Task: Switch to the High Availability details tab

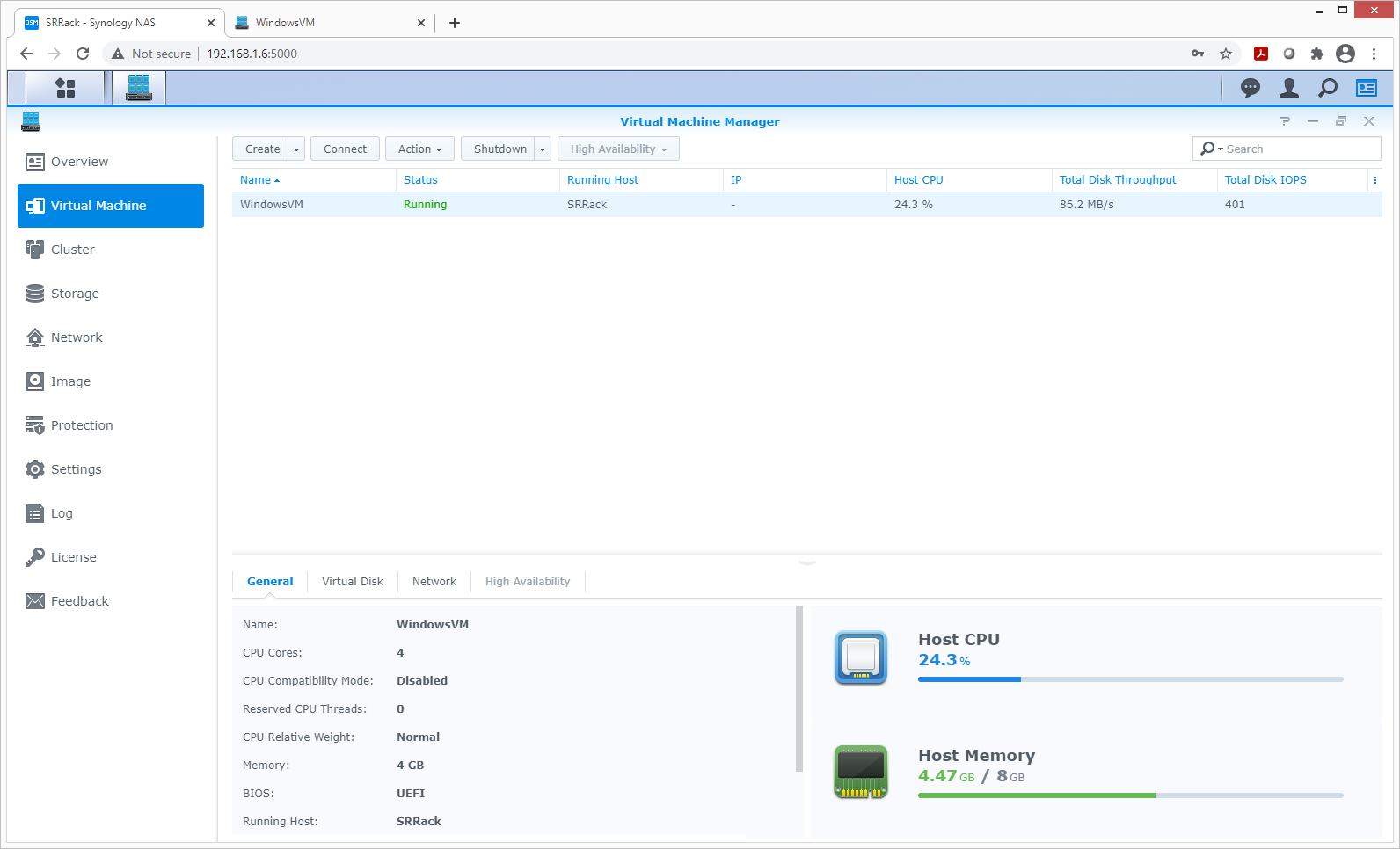Action: tap(528, 582)
